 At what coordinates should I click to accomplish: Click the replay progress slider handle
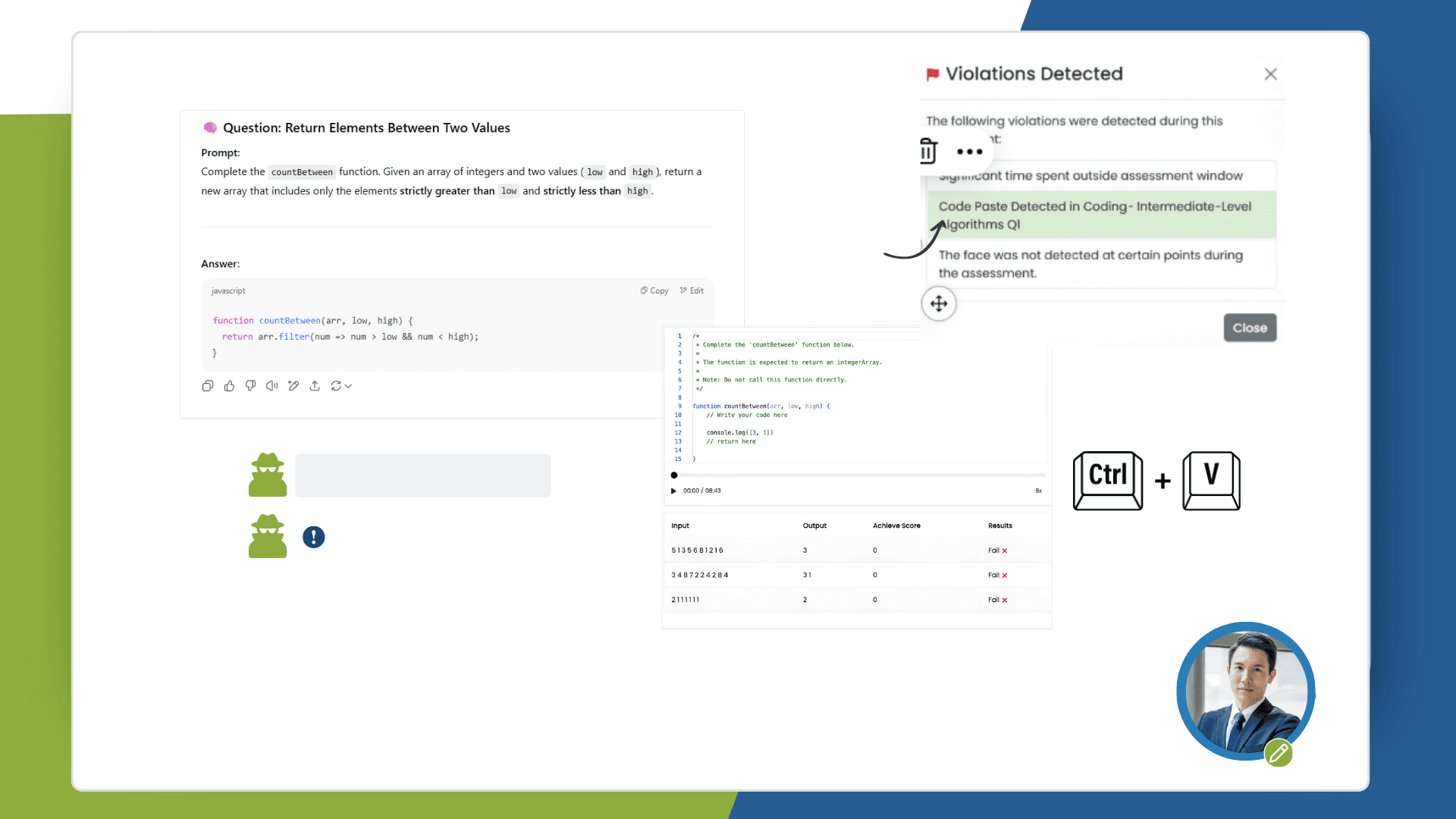[674, 475]
